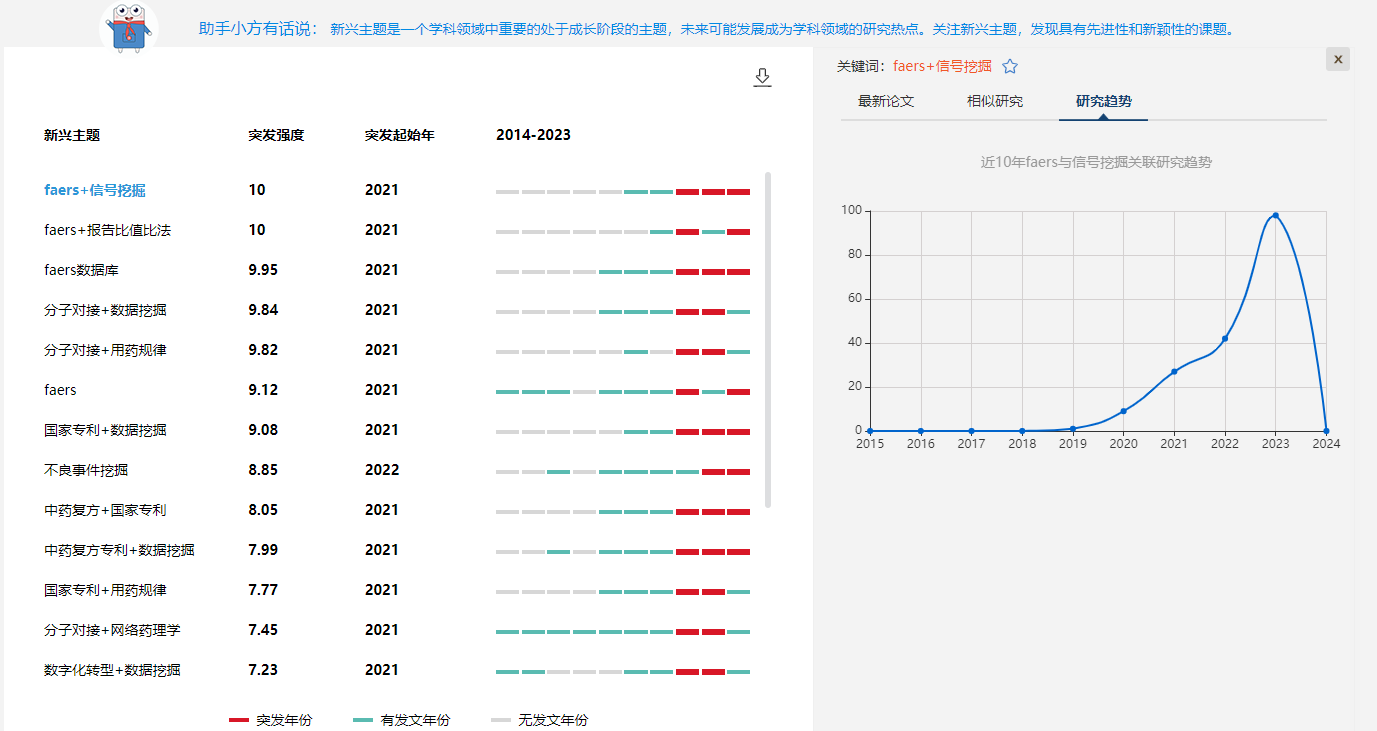Open the faers+报告比值比法 topic
Viewport: 1377px width, 731px height.
[107, 230]
